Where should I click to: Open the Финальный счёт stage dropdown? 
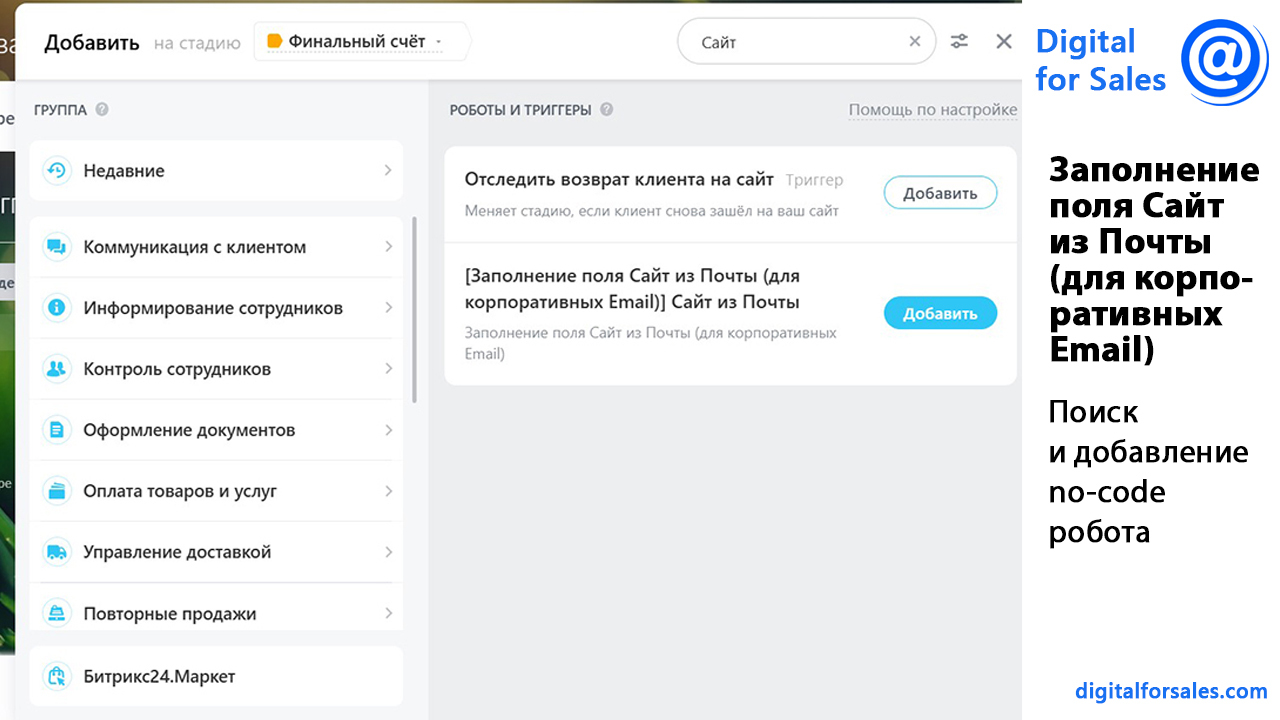click(355, 42)
